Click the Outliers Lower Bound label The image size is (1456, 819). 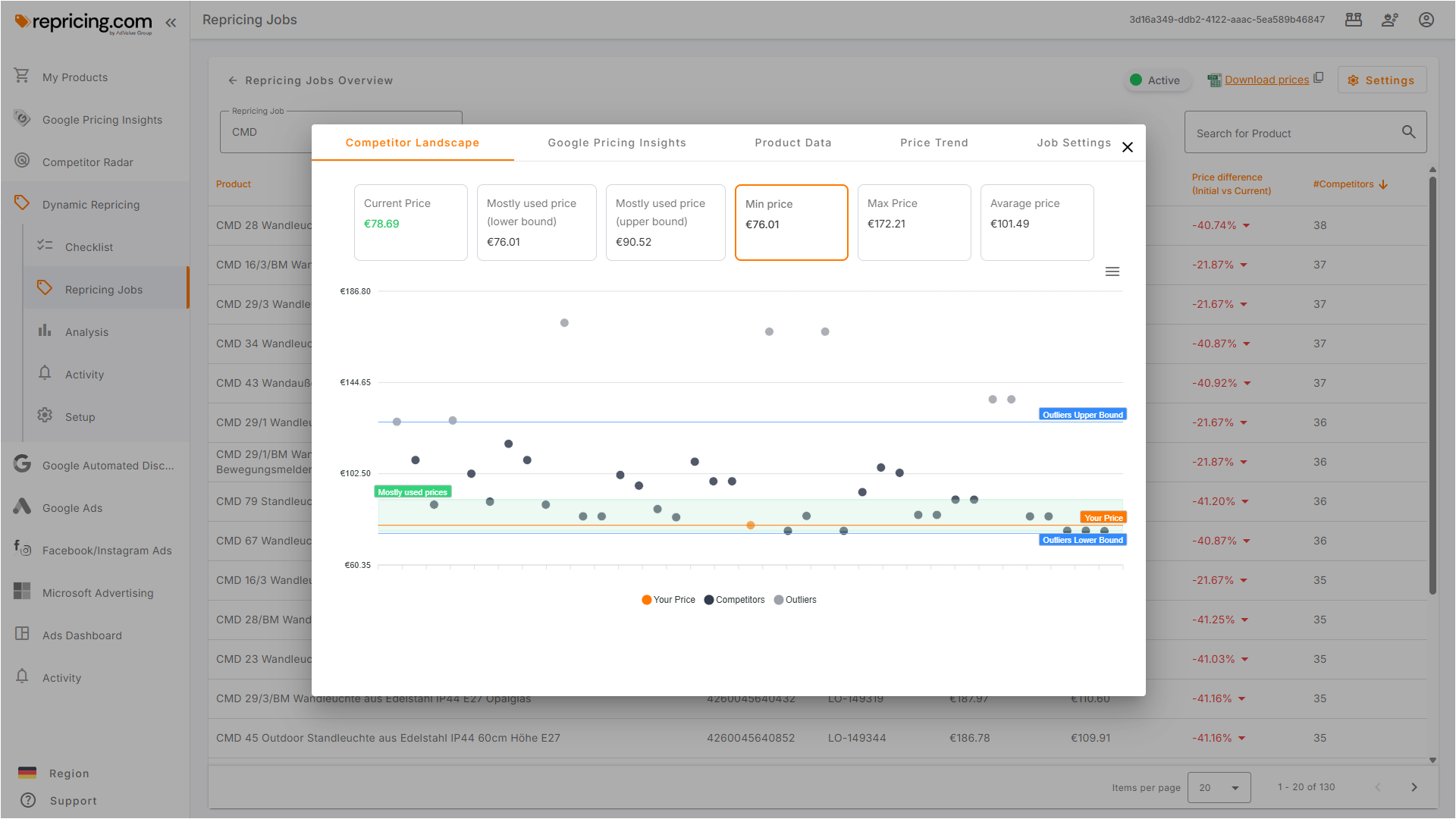pos(1082,540)
